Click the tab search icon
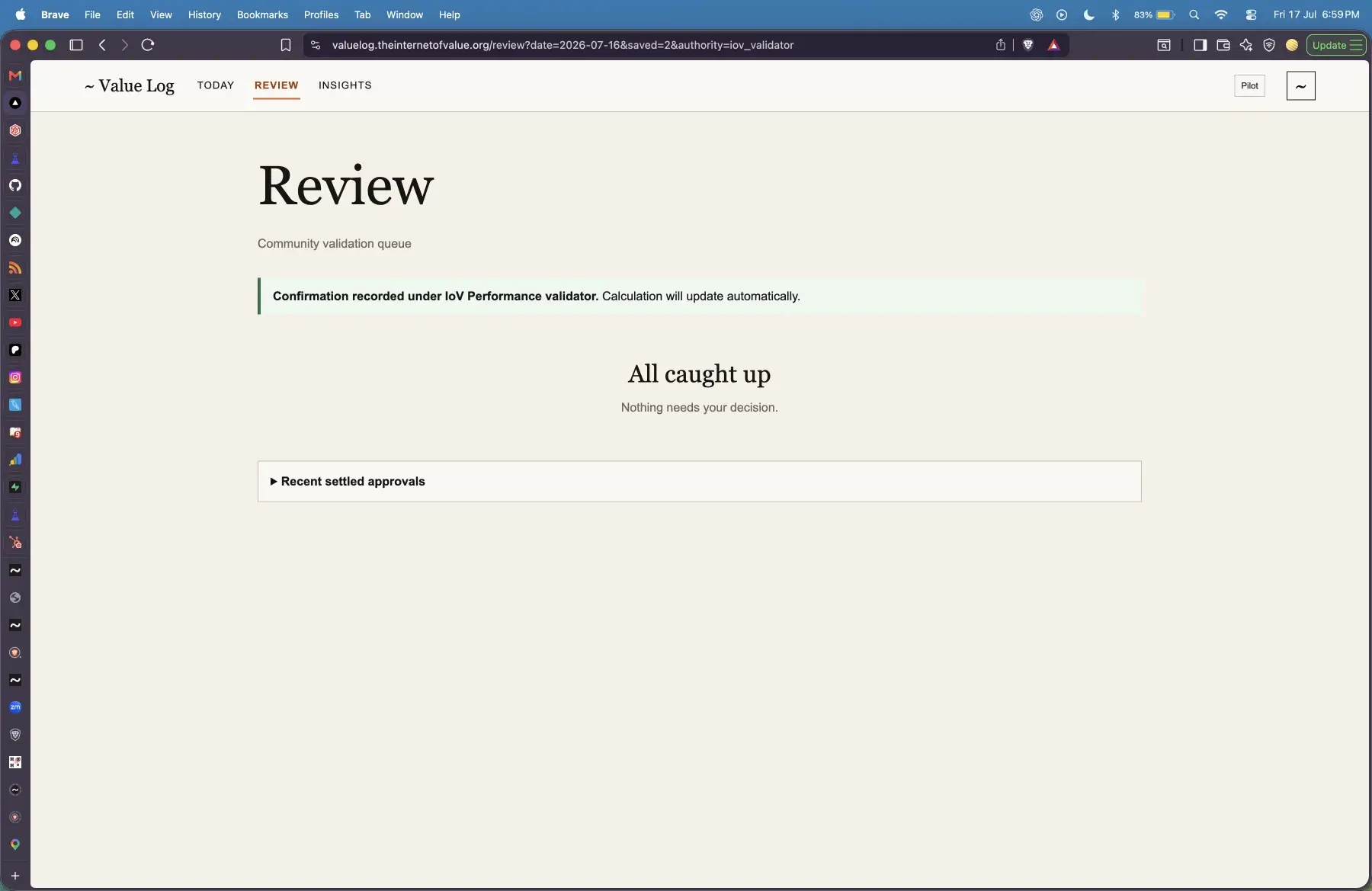The width and height of the screenshot is (1372, 891). 1164,45
